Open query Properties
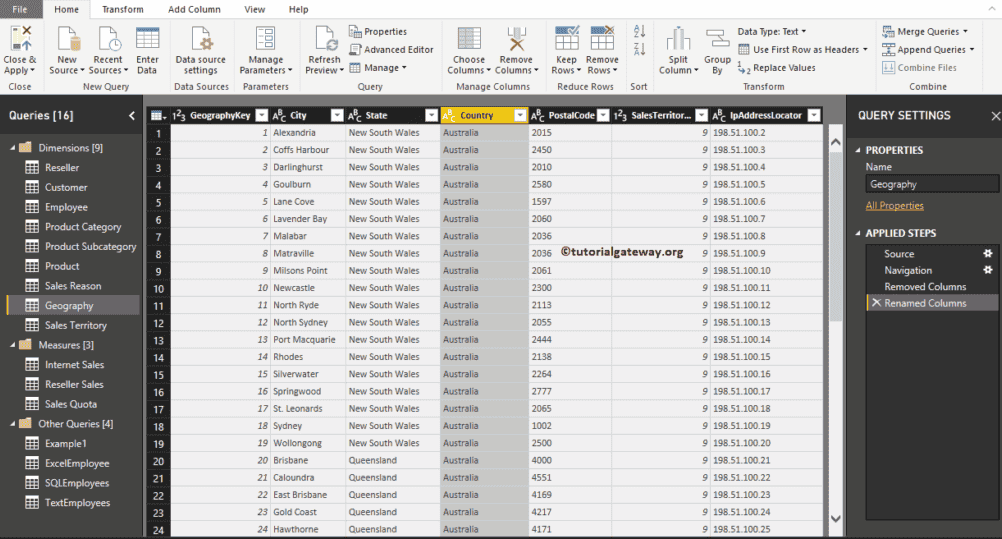 point(378,31)
